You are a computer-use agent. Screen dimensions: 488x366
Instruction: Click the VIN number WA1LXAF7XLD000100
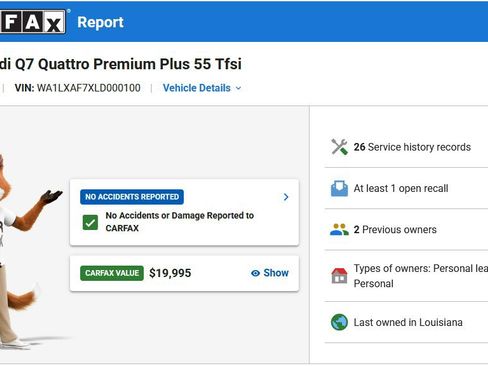pos(88,88)
